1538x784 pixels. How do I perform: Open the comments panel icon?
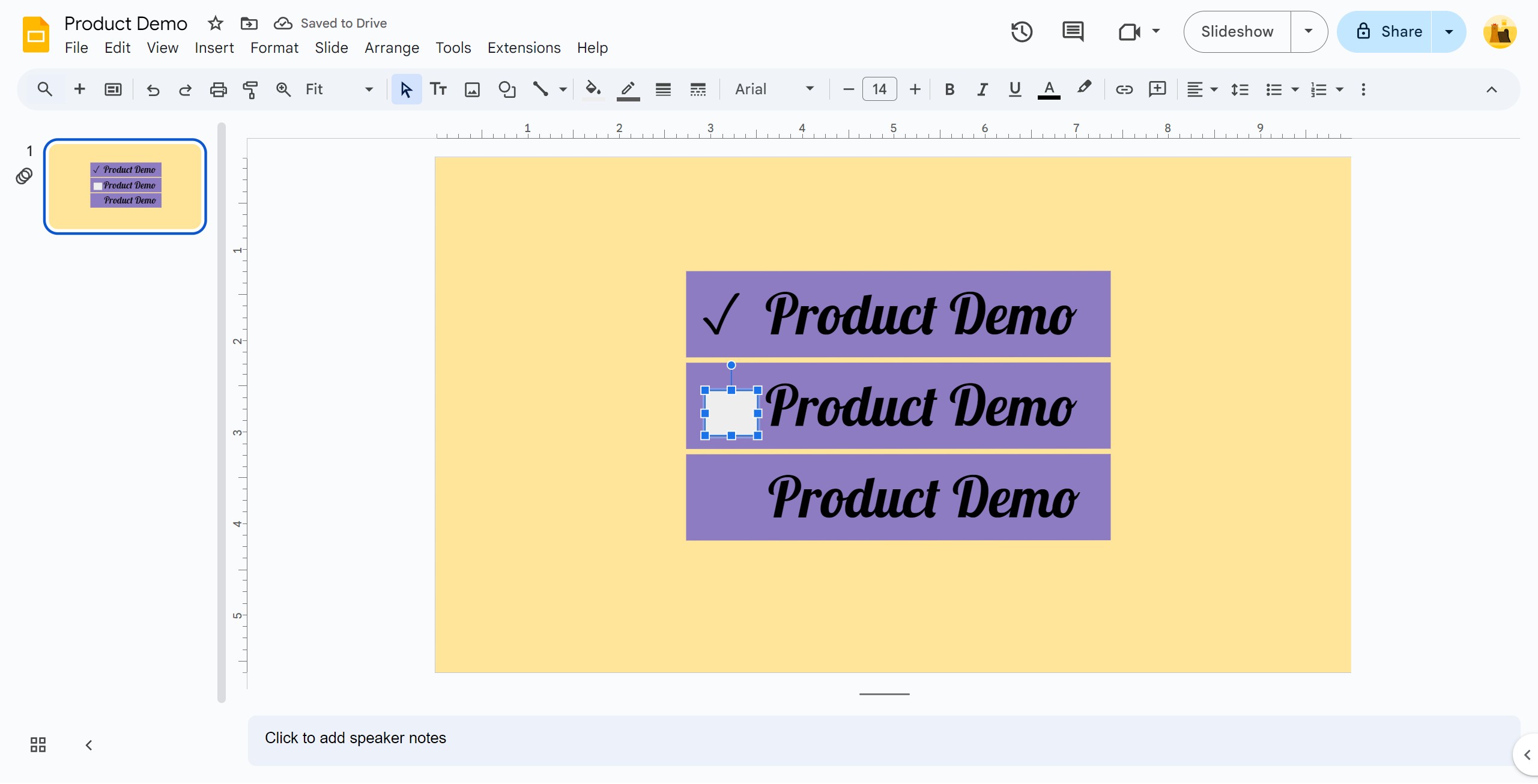1073,31
